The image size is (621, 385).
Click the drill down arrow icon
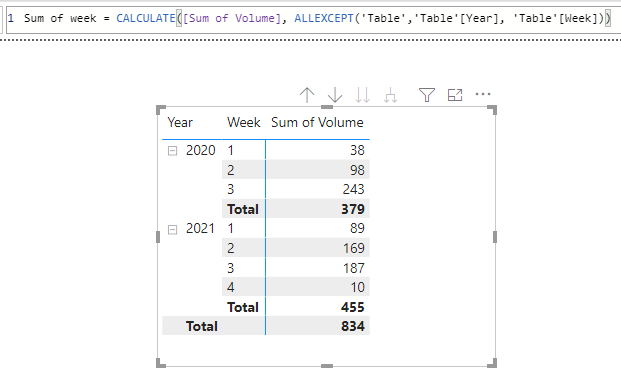[x=335, y=95]
